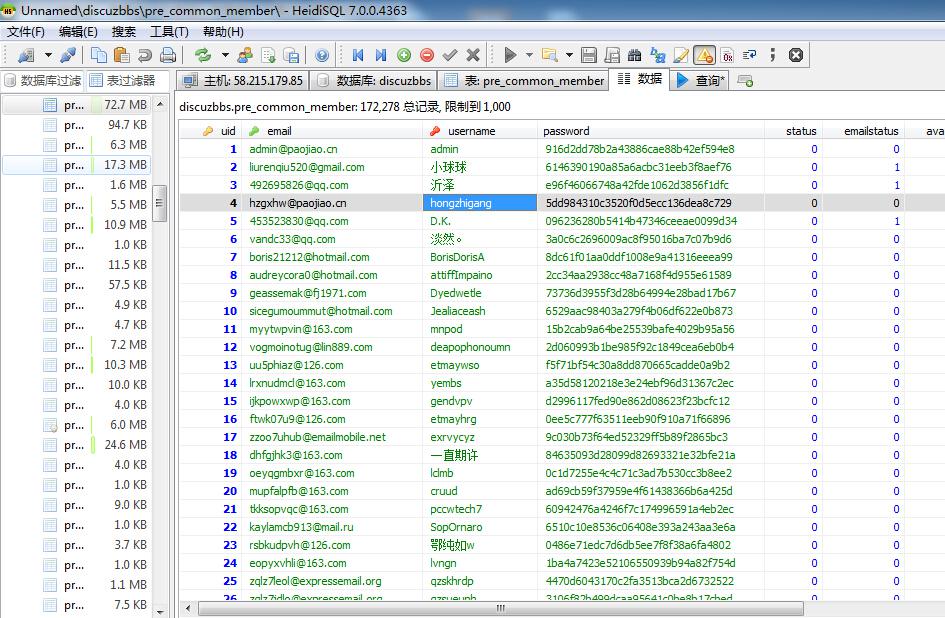This screenshot has height=618, width=945.
Task: Click the replace text icon
Action: point(658,55)
